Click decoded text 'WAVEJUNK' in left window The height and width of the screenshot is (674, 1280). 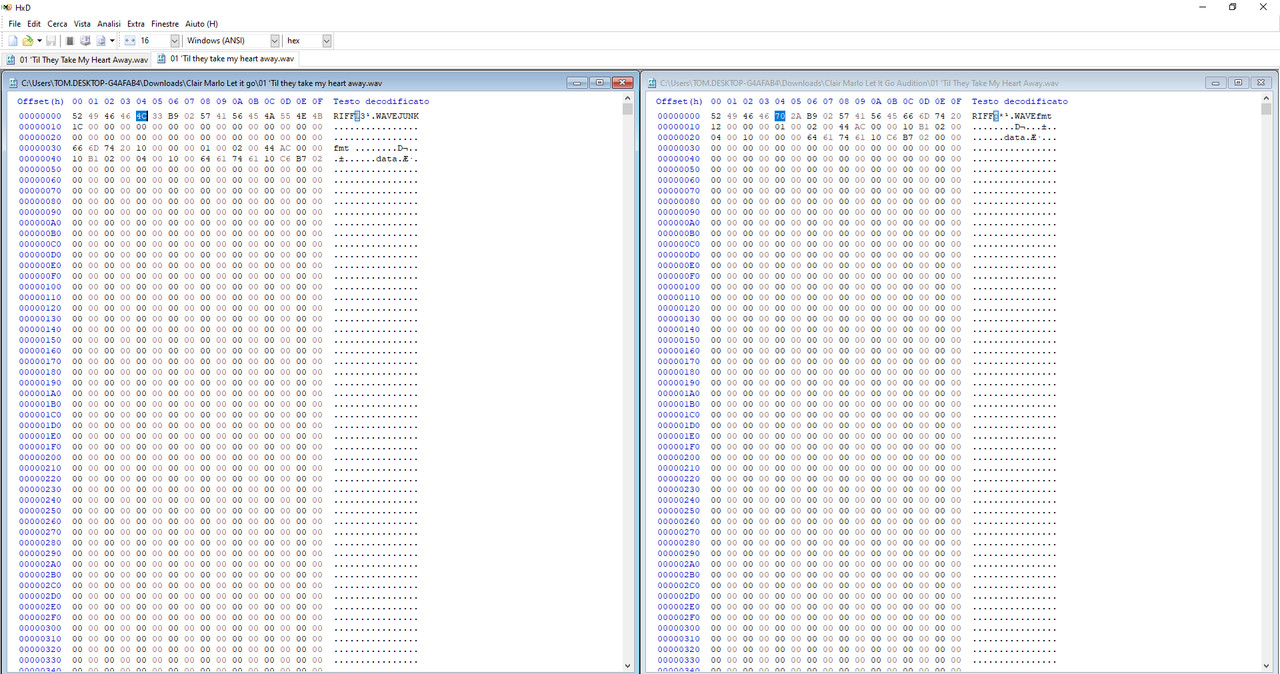point(398,116)
